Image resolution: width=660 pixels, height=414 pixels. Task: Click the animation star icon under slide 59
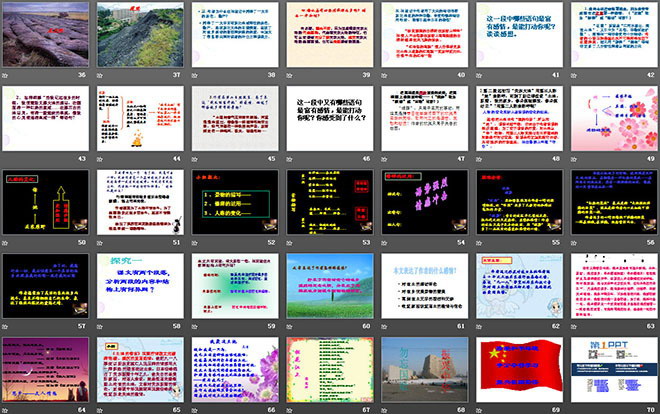coord(194,327)
